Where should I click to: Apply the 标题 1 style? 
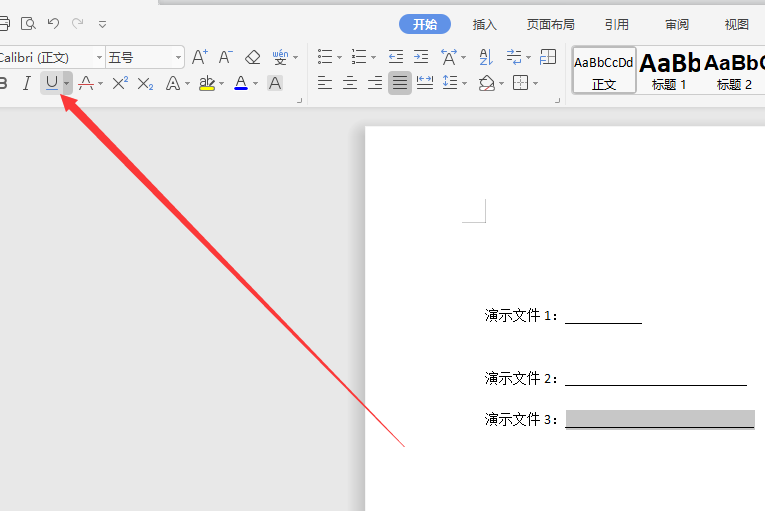(x=669, y=71)
